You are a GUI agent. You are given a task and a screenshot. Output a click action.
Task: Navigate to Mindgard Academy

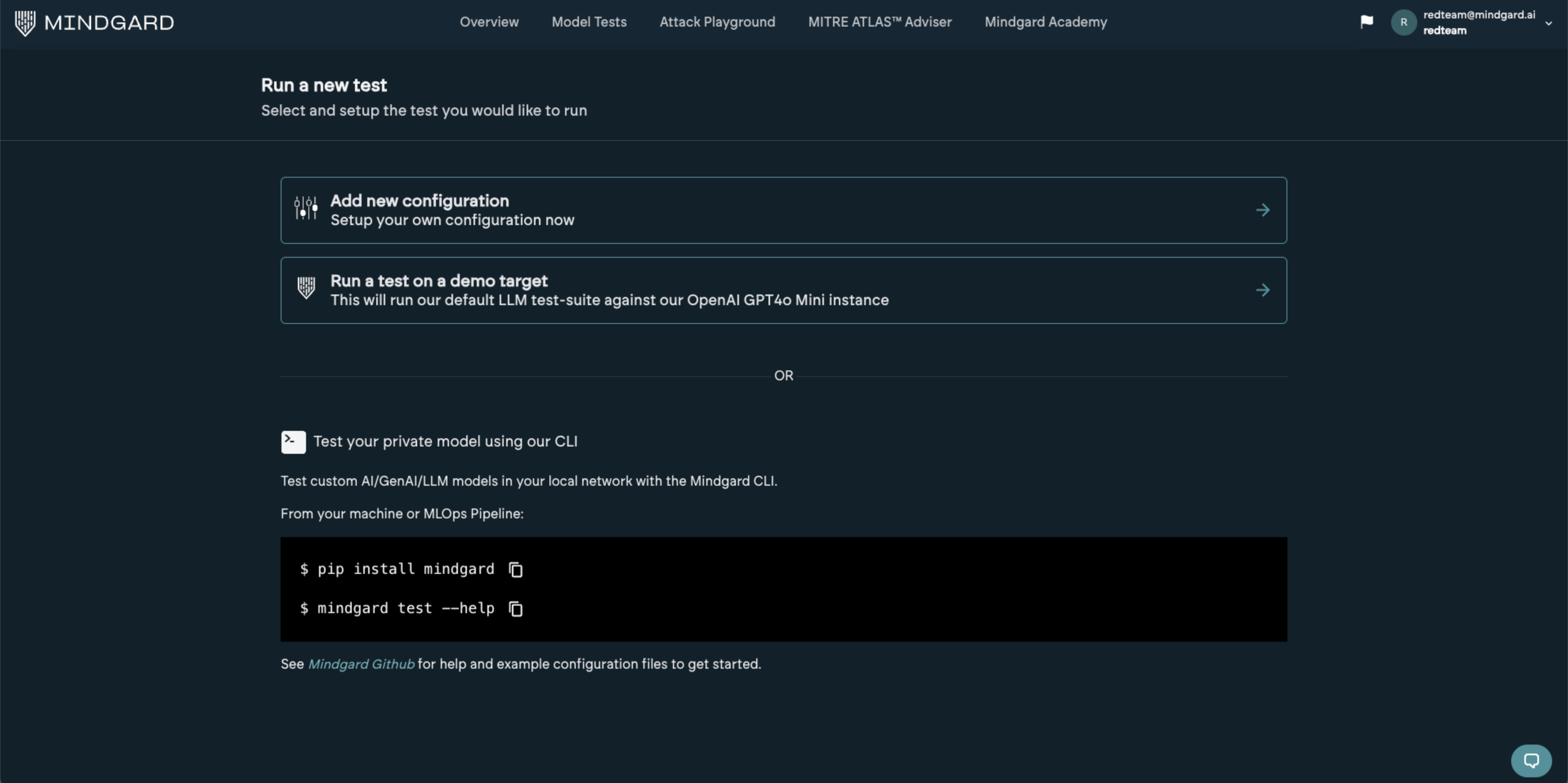click(x=1046, y=22)
